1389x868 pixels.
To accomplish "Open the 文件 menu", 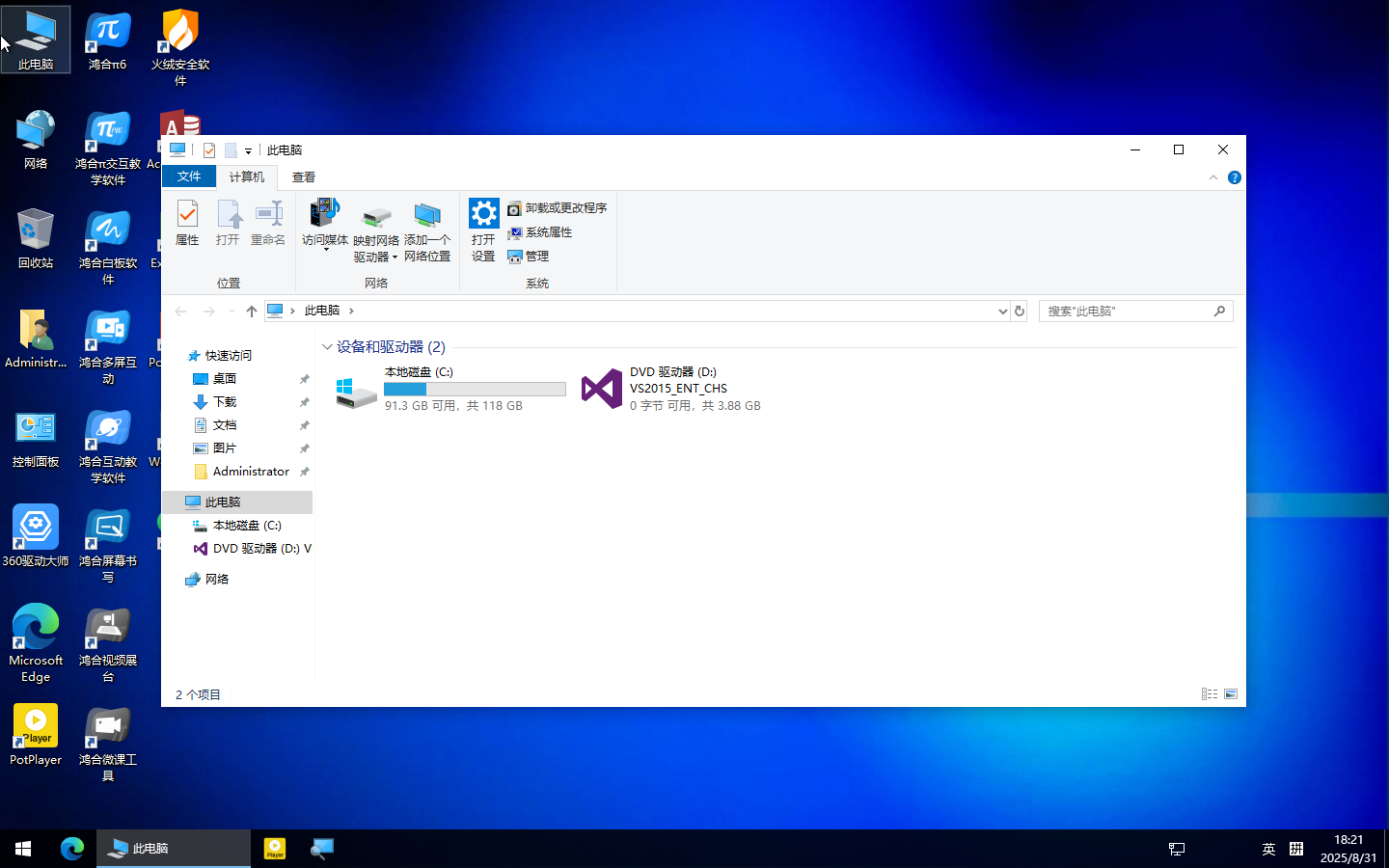I will (x=189, y=176).
